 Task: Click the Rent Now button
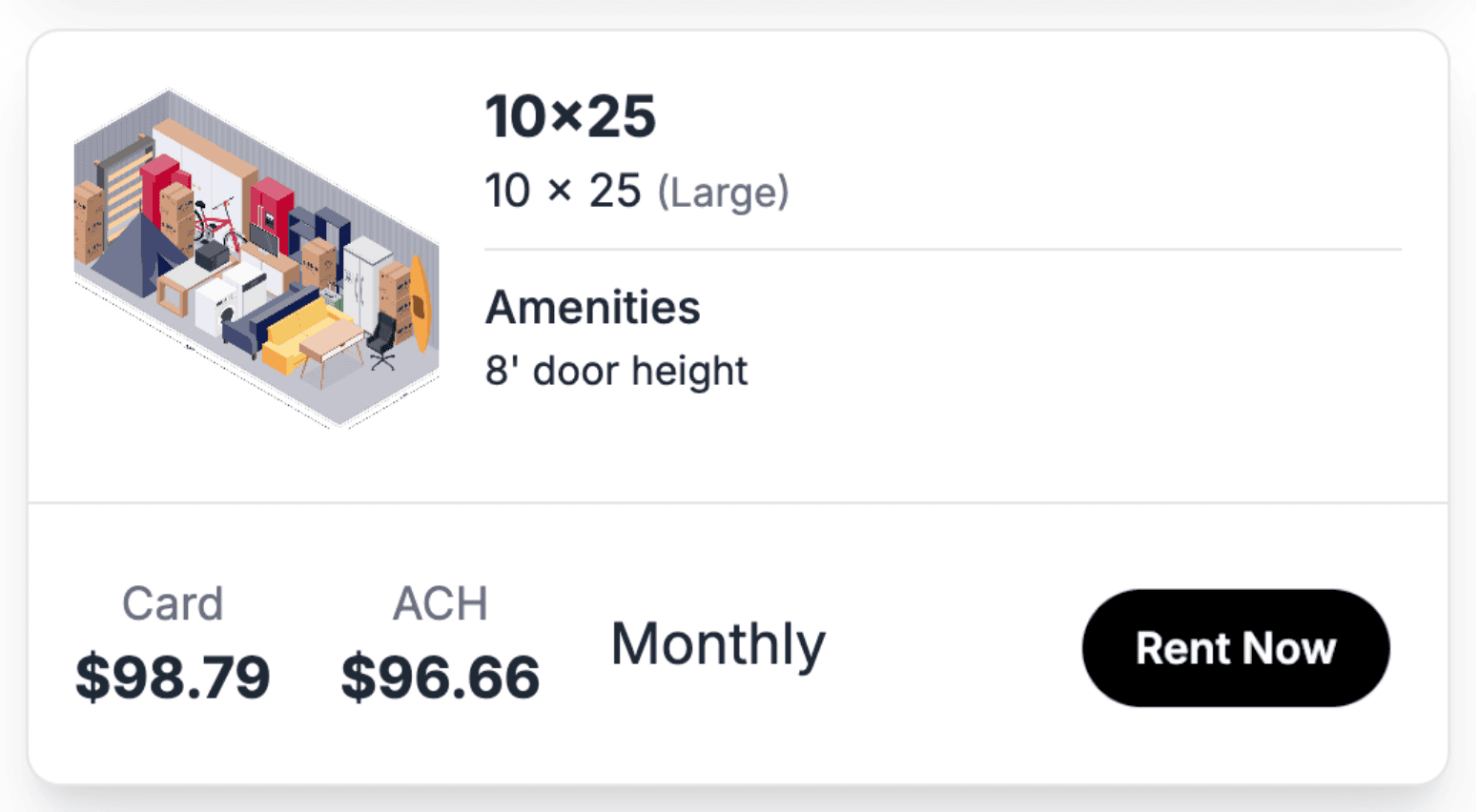[1235, 648]
